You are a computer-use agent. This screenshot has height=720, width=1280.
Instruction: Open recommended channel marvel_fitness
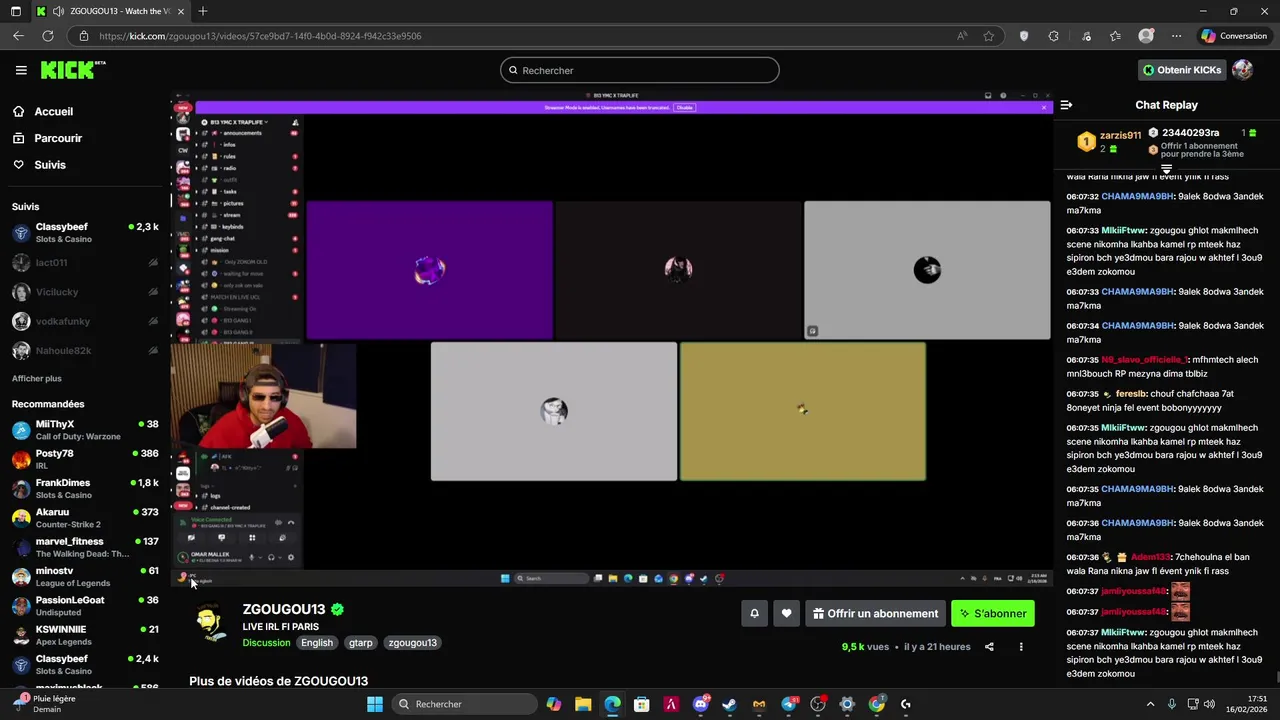pos(85,547)
